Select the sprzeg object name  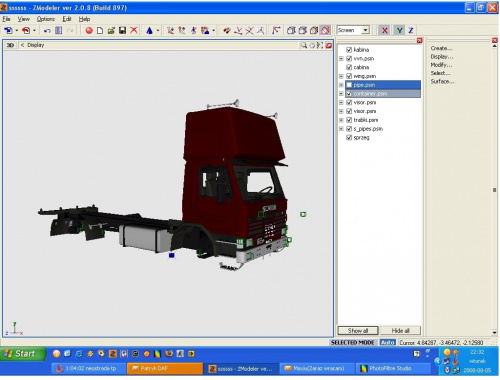[x=361, y=138]
